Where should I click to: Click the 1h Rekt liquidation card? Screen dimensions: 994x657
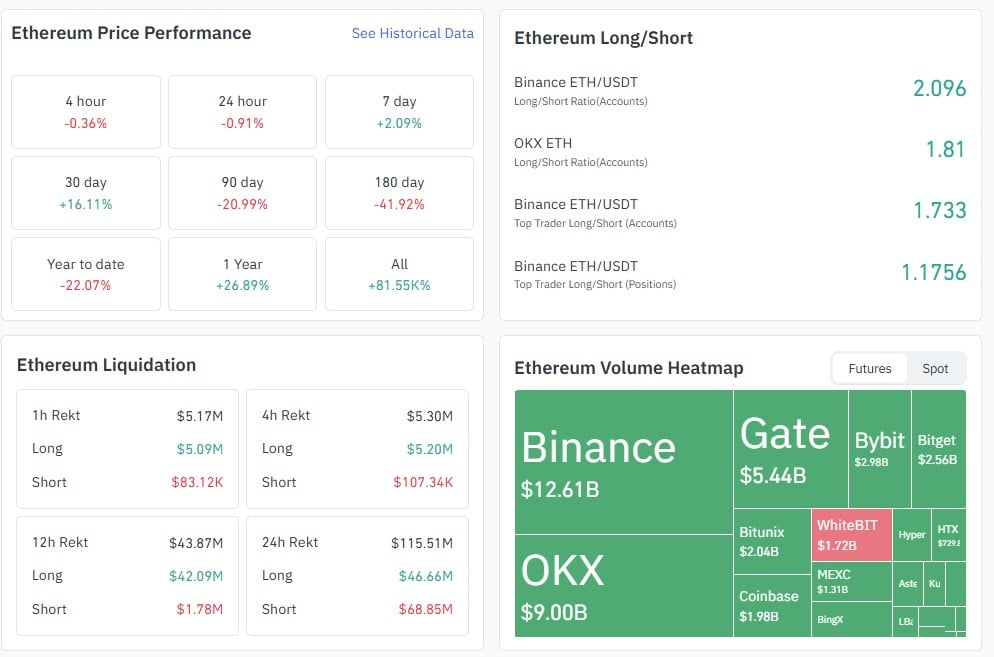127,448
